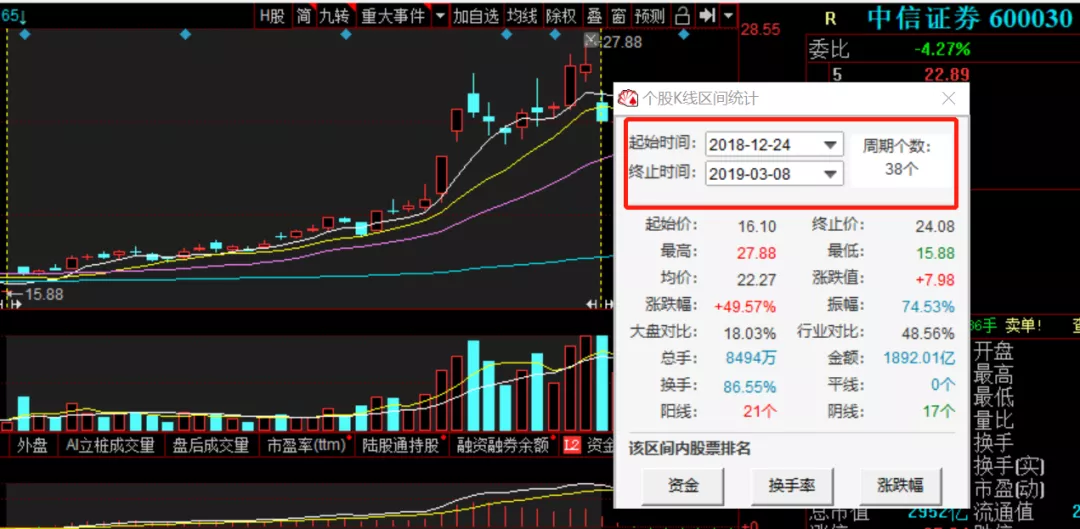Click the 22.89 sell-5 price

click(x=947, y=74)
